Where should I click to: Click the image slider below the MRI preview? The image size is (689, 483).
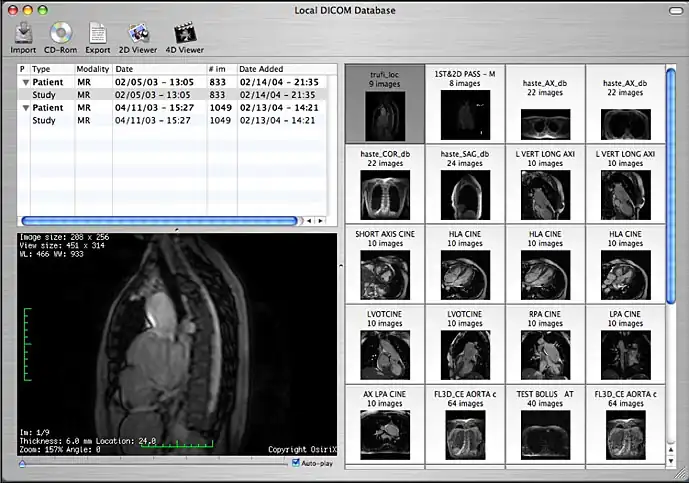click(x=150, y=463)
